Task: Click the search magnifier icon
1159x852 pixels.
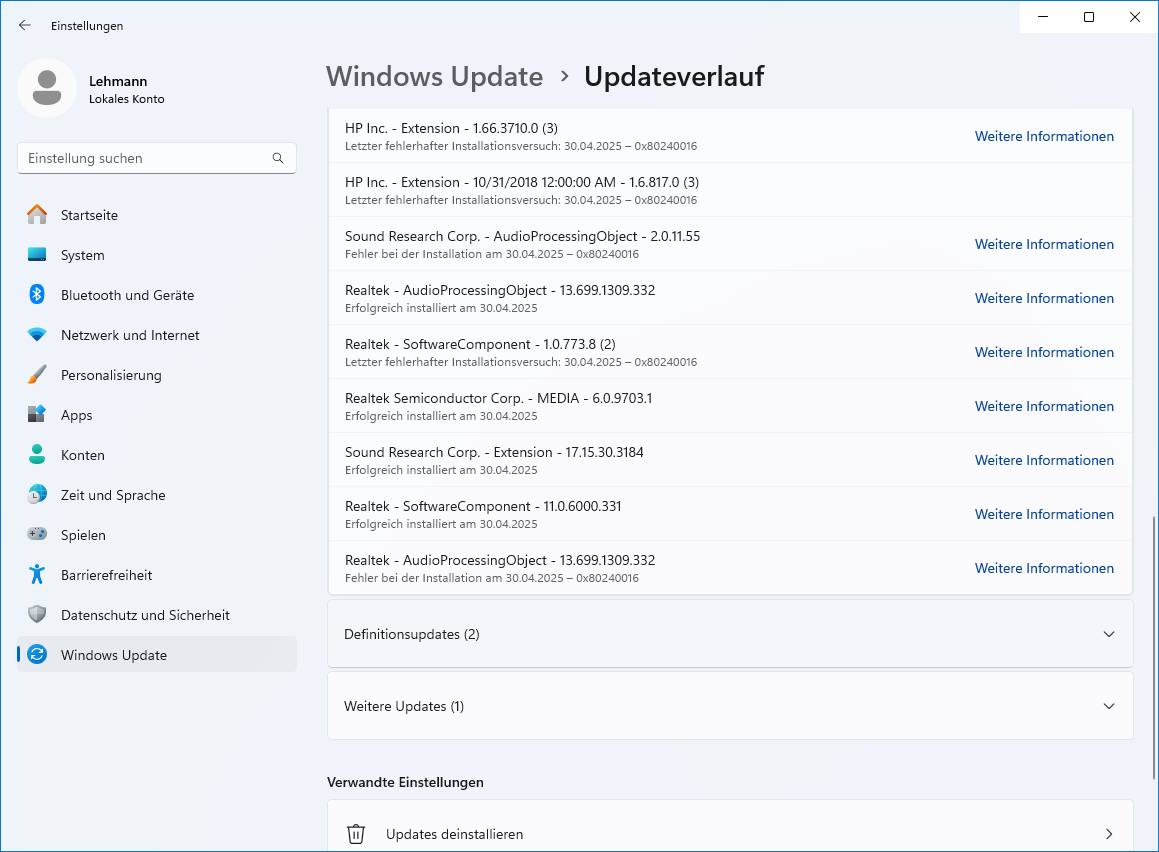Action: point(278,158)
